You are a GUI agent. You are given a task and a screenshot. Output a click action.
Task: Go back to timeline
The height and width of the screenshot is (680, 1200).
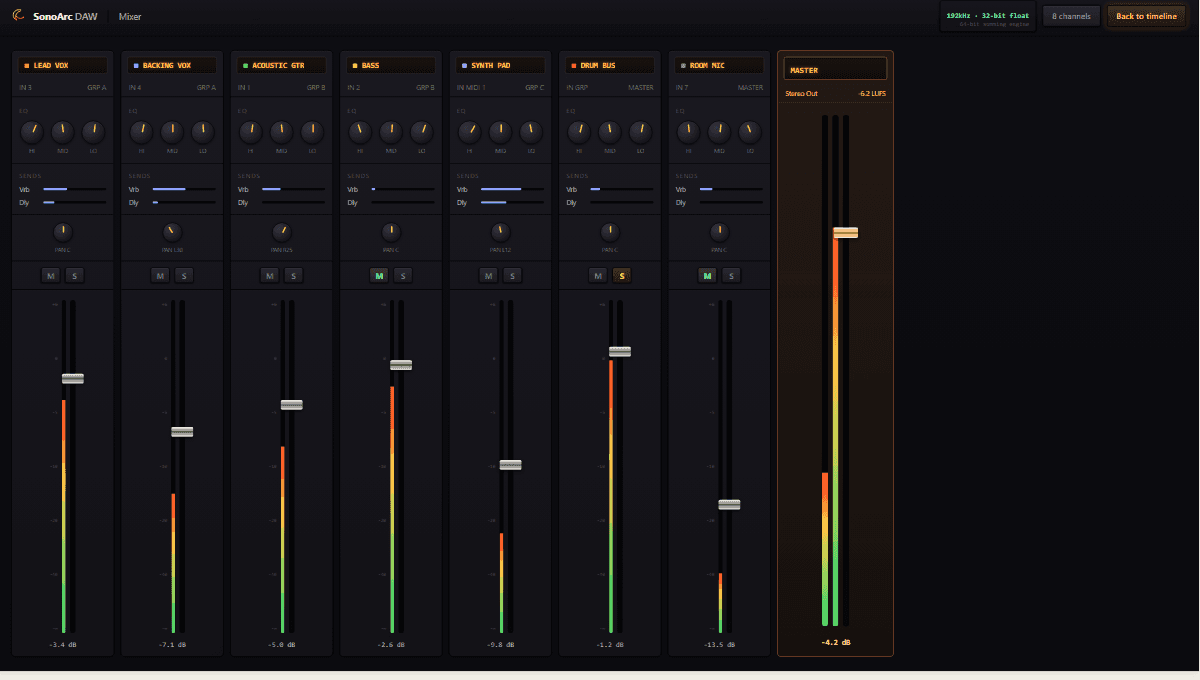pyautogui.click(x=1146, y=16)
